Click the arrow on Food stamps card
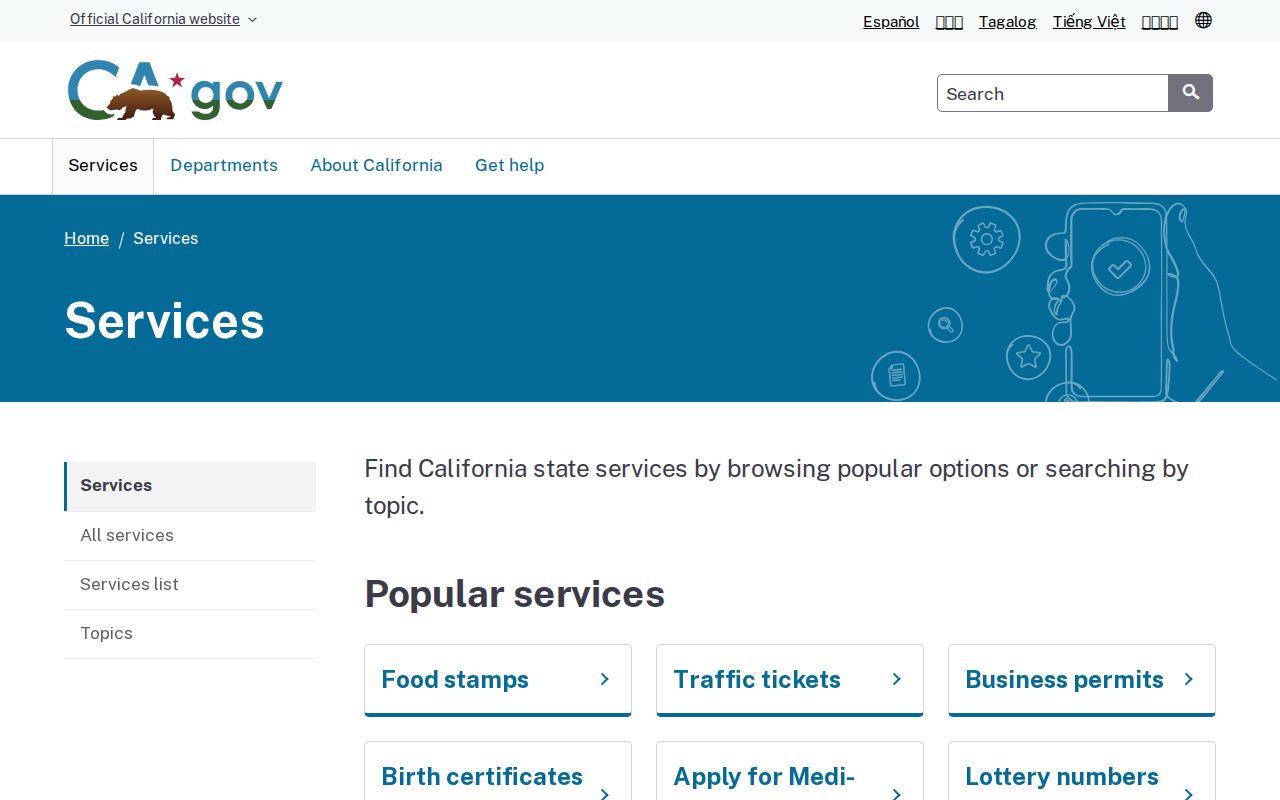The height and width of the screenshot is (800, 1280). [604, 679]
